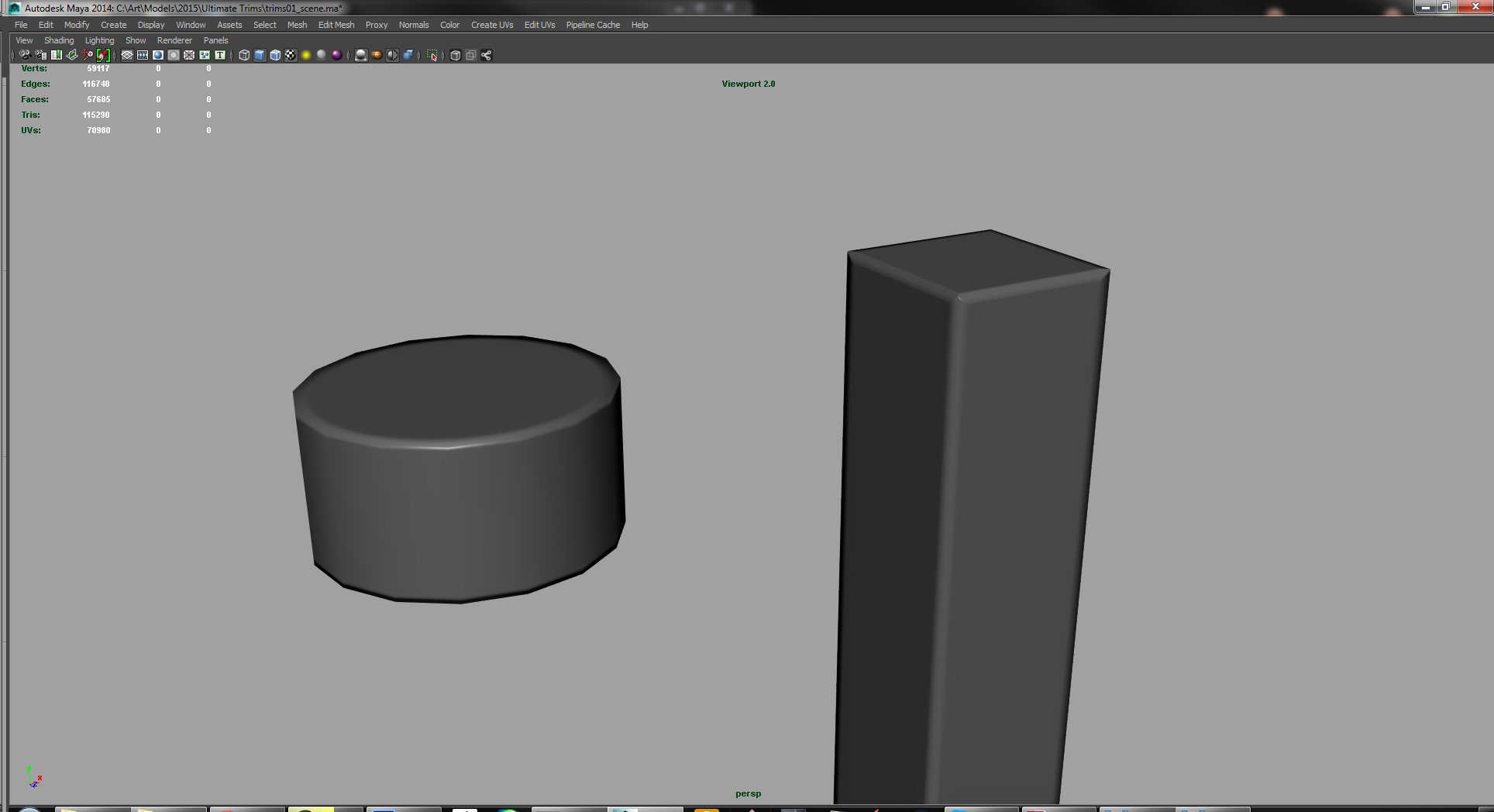Enable Textured display checker icon
Image resolution: width=1494 pixels, height=812 pixels.
291,55
